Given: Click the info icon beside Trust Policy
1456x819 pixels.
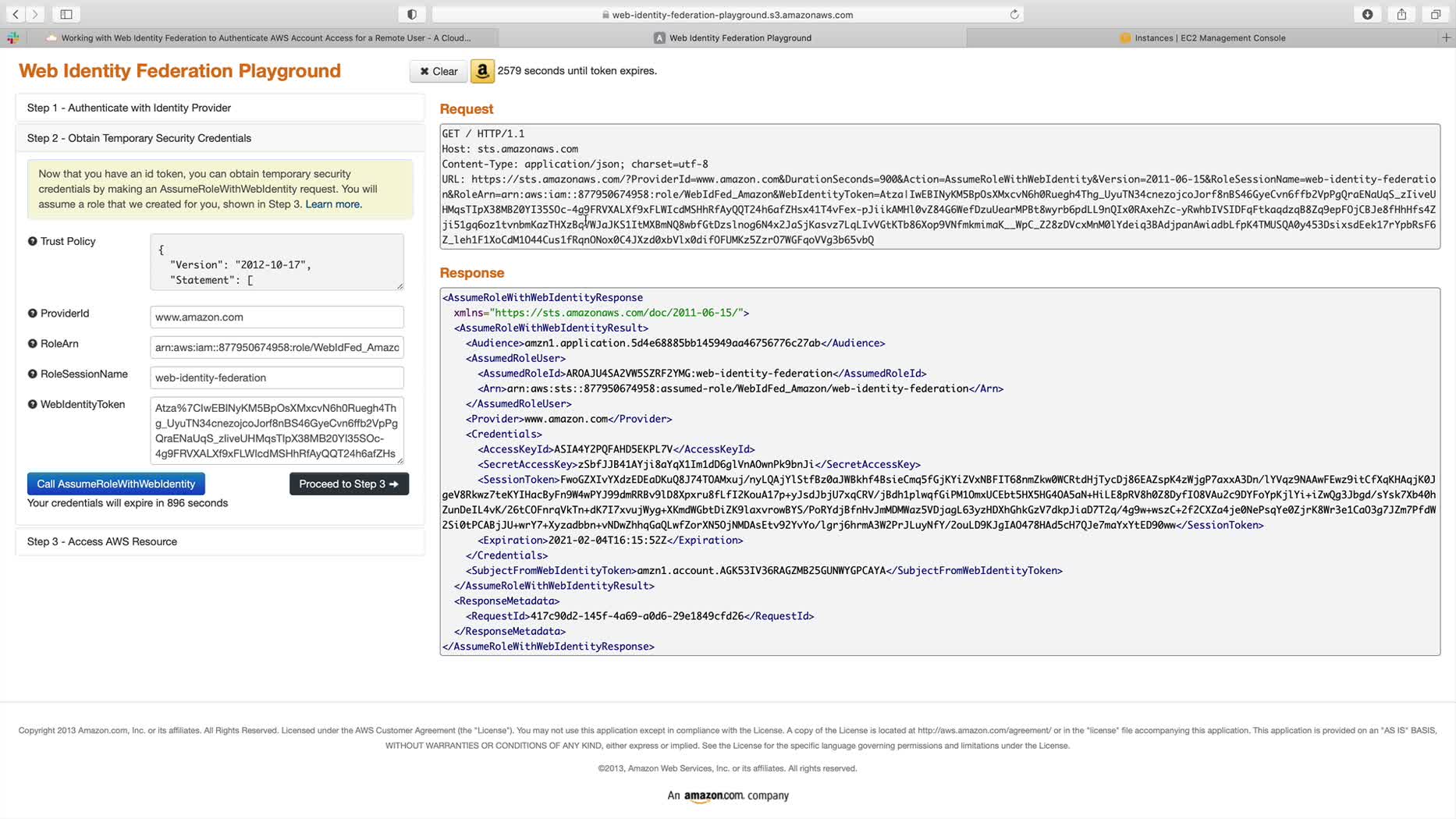Looking at the screenshot, I should (x=33, y=242).
